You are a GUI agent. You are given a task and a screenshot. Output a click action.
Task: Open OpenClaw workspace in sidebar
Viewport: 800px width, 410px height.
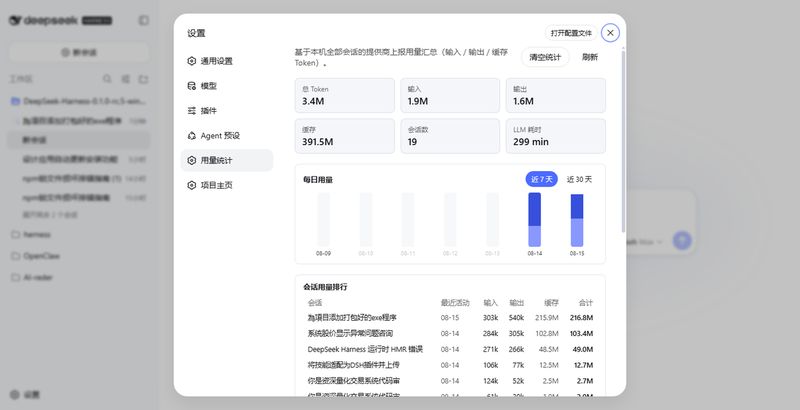point(79,256)
